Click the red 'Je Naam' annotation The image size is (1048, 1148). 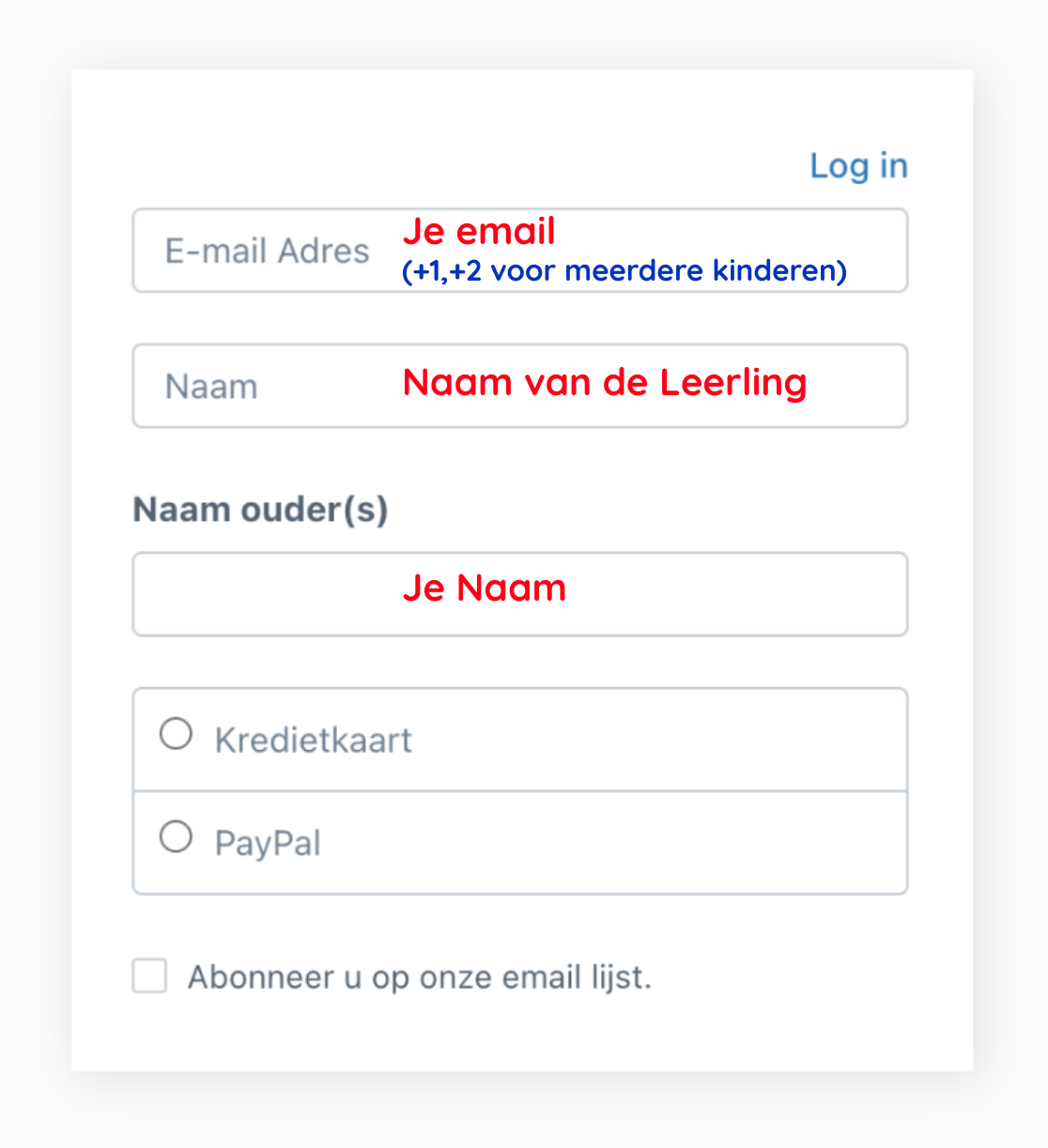pos(485,589)
